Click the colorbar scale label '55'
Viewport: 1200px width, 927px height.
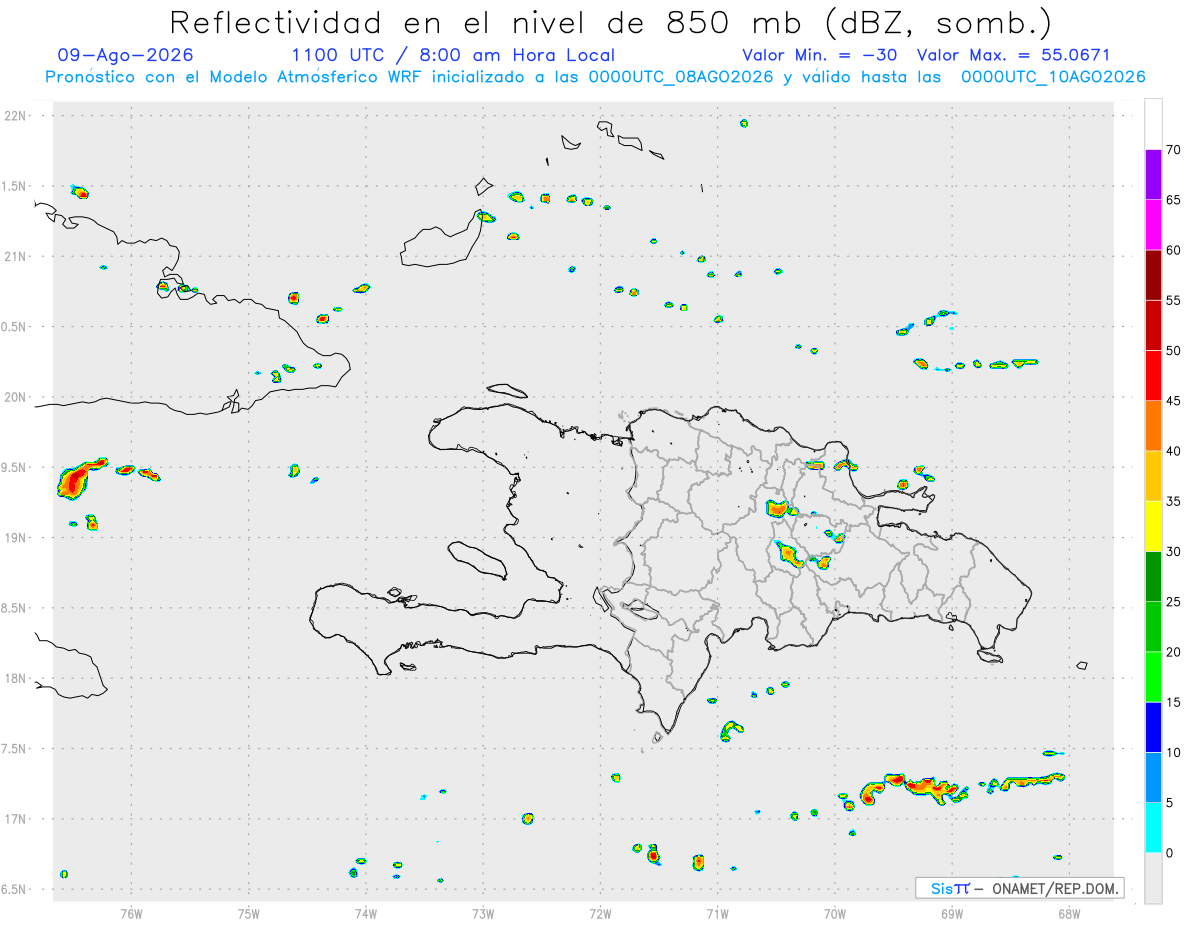1174,300
